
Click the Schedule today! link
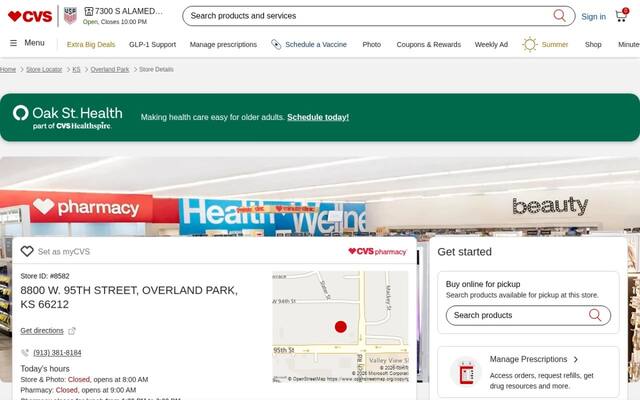pyautogui.click(x=318, y=117)
